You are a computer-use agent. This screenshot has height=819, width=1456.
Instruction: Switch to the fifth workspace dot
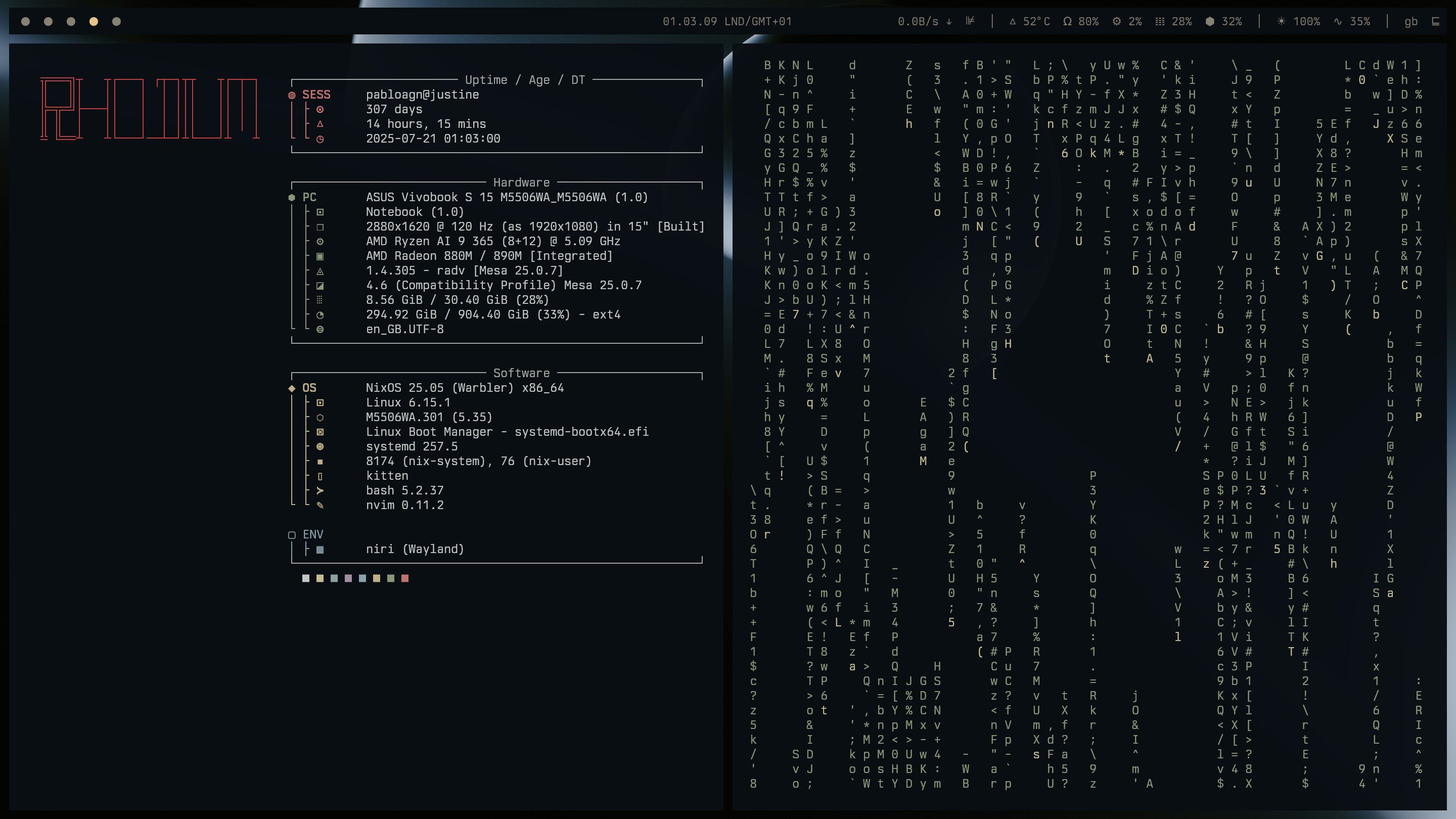click(x=116, y=21)
